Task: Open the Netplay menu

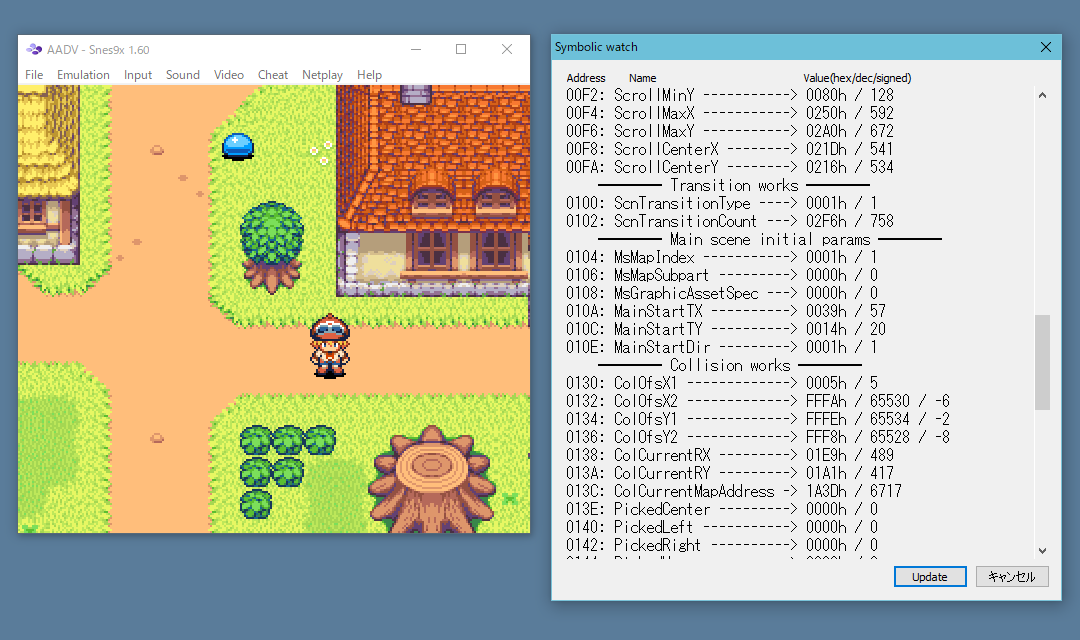Action: tap(322, 74)
